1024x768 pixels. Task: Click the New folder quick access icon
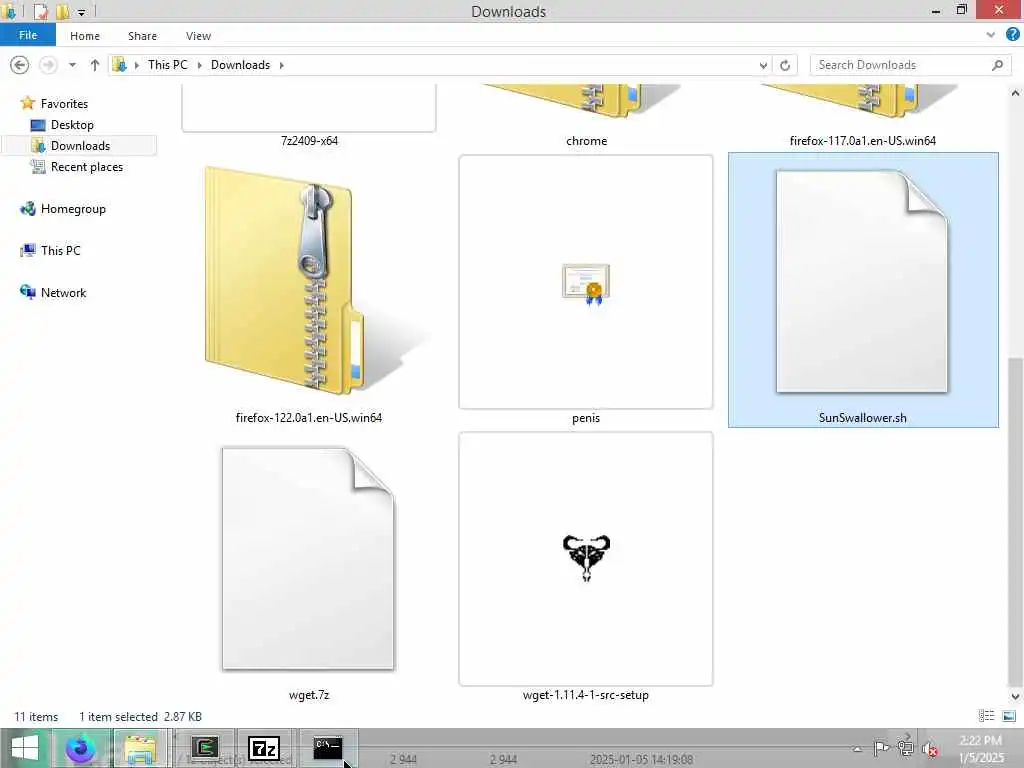(x=63, y=11)
